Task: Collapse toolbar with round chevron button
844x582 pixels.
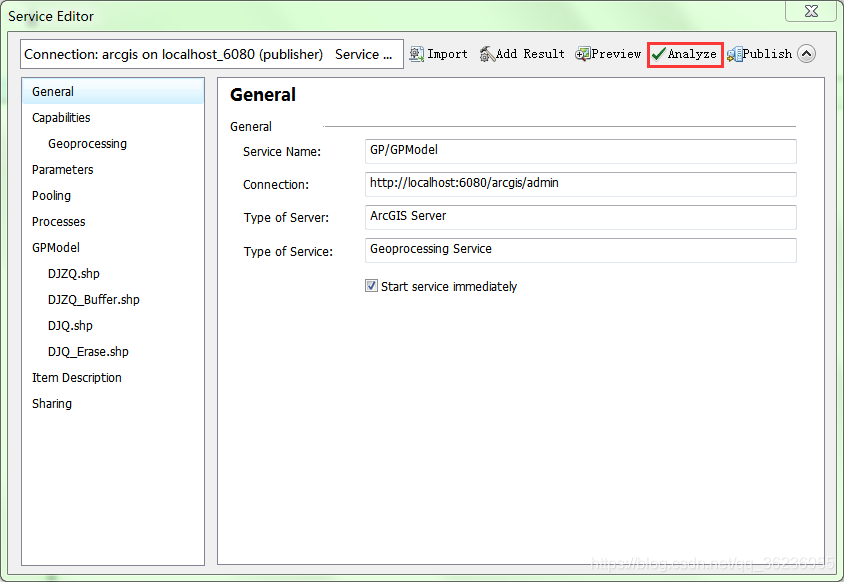Action: point(806,54)
